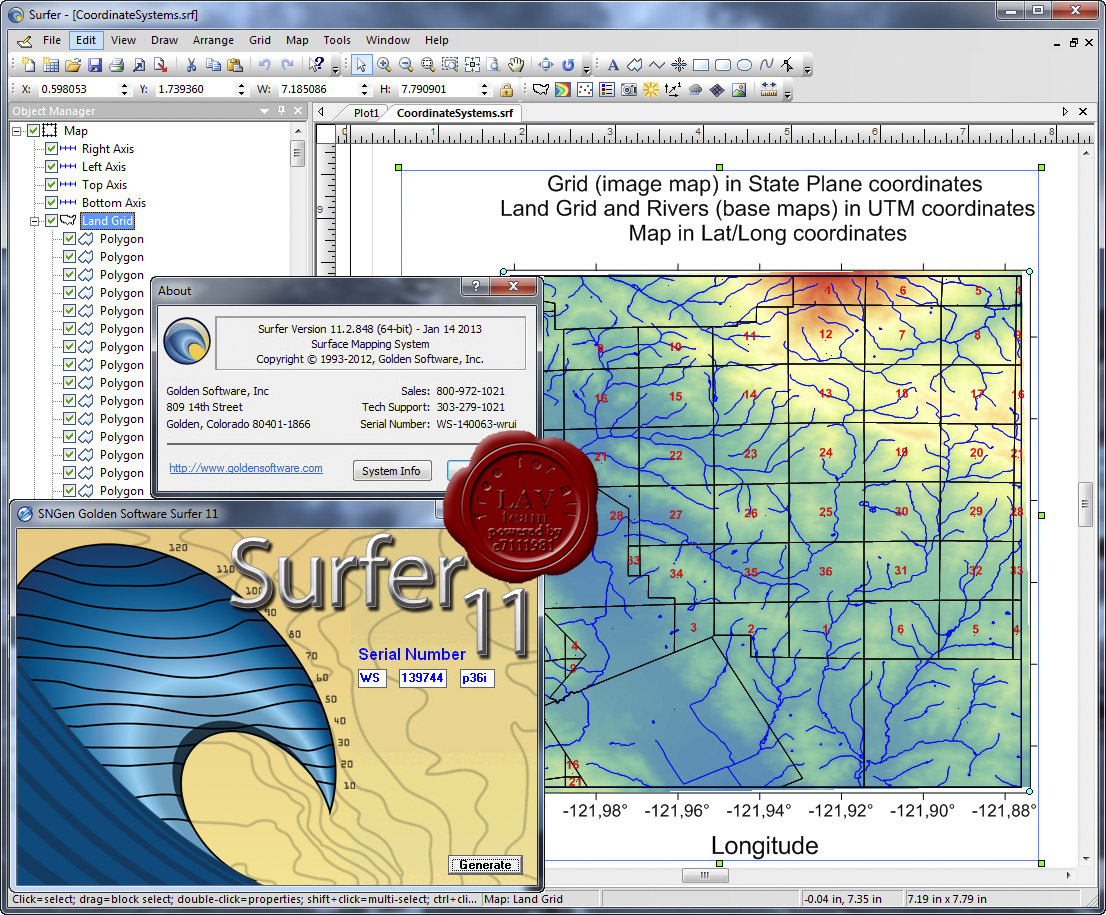Image resolution: width=1106 pixels, height=915 pixels.
Task: Click the Measure ruler icon
Action: click(x=769, y=89)
